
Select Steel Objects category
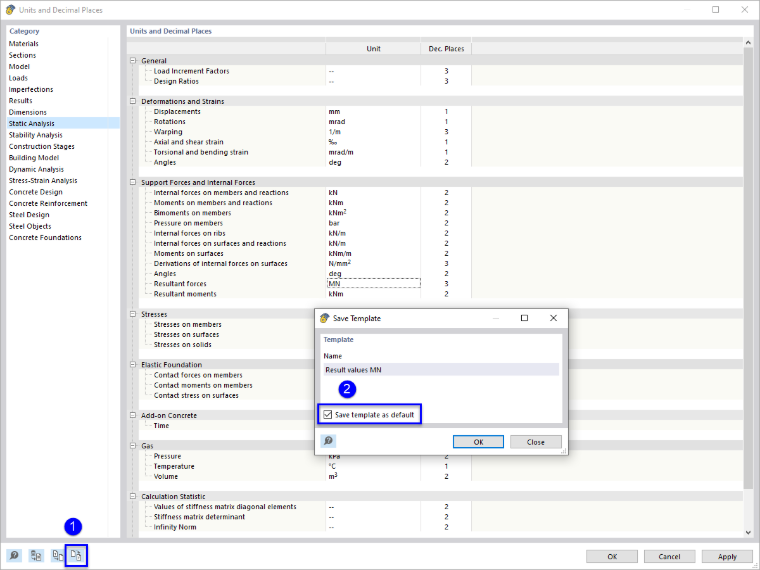(30, 226)
